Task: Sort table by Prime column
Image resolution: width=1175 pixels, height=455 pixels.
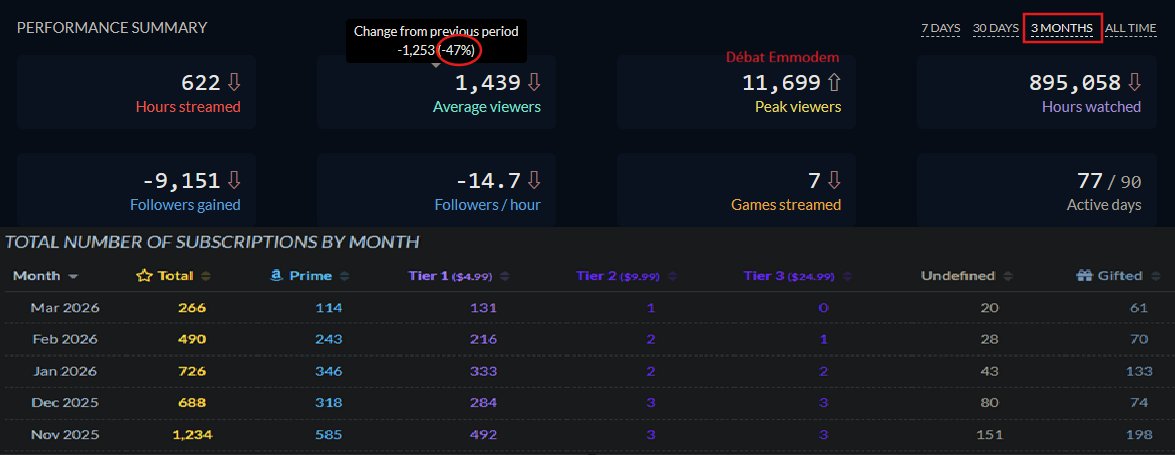Action: click(309, 276)
